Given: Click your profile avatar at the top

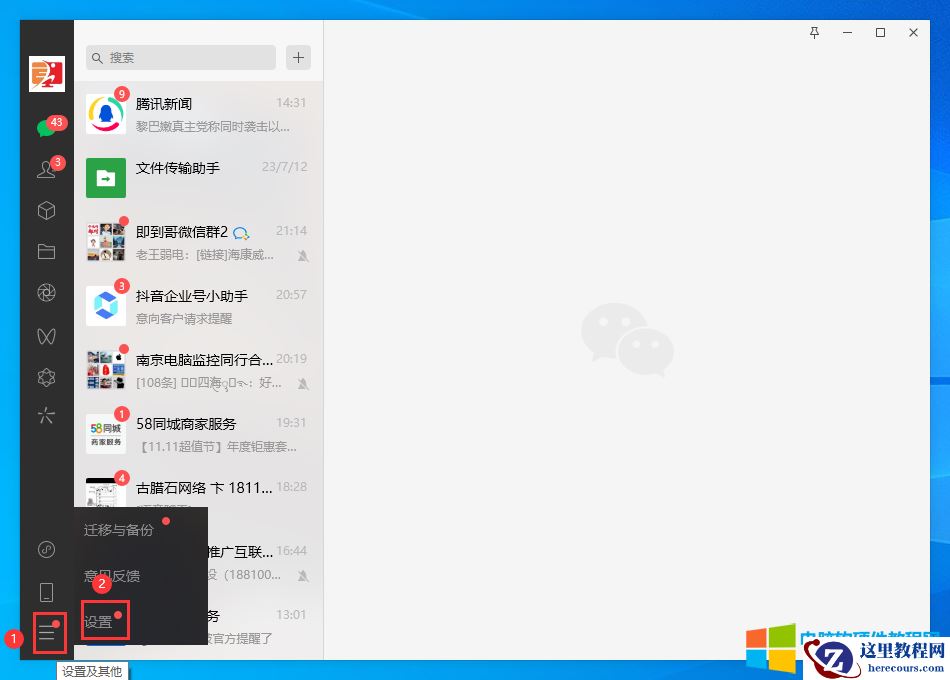Looking at the screenshot, I should click(x=46, y=74).
